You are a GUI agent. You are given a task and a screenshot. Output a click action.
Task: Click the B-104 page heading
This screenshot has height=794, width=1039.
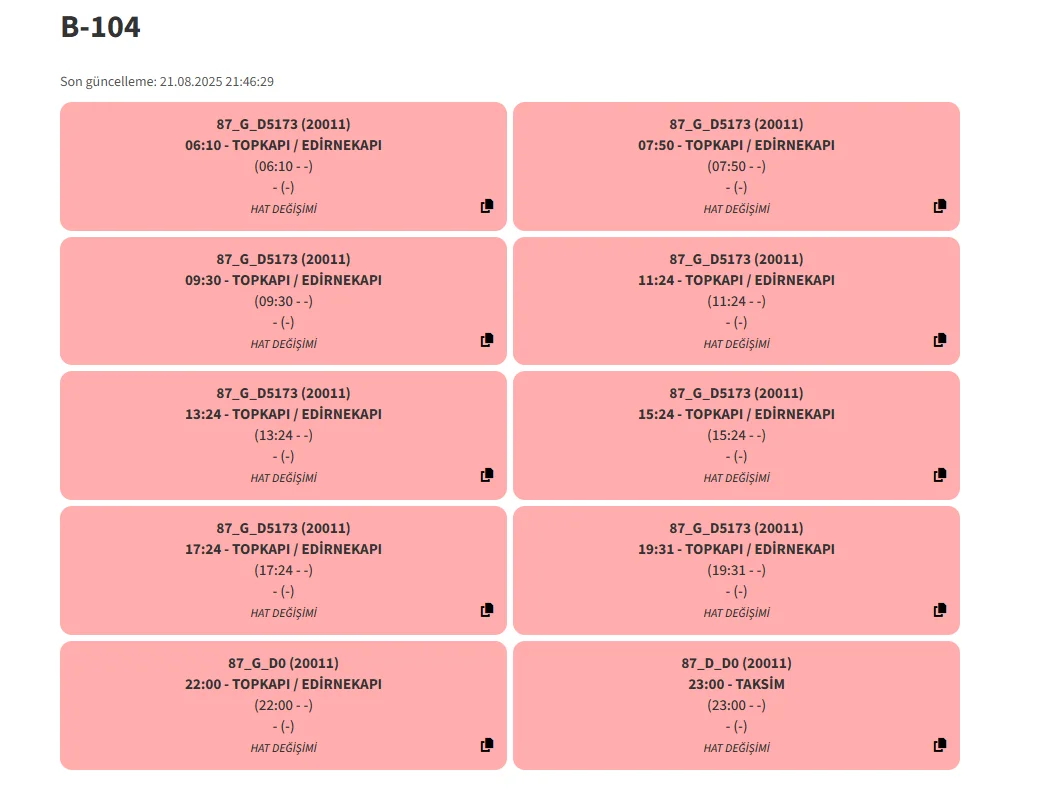click(100, 28)
